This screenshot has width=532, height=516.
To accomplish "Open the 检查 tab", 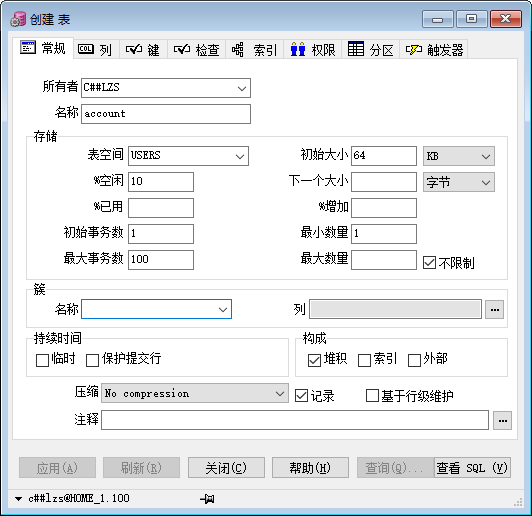I will 196,50.
